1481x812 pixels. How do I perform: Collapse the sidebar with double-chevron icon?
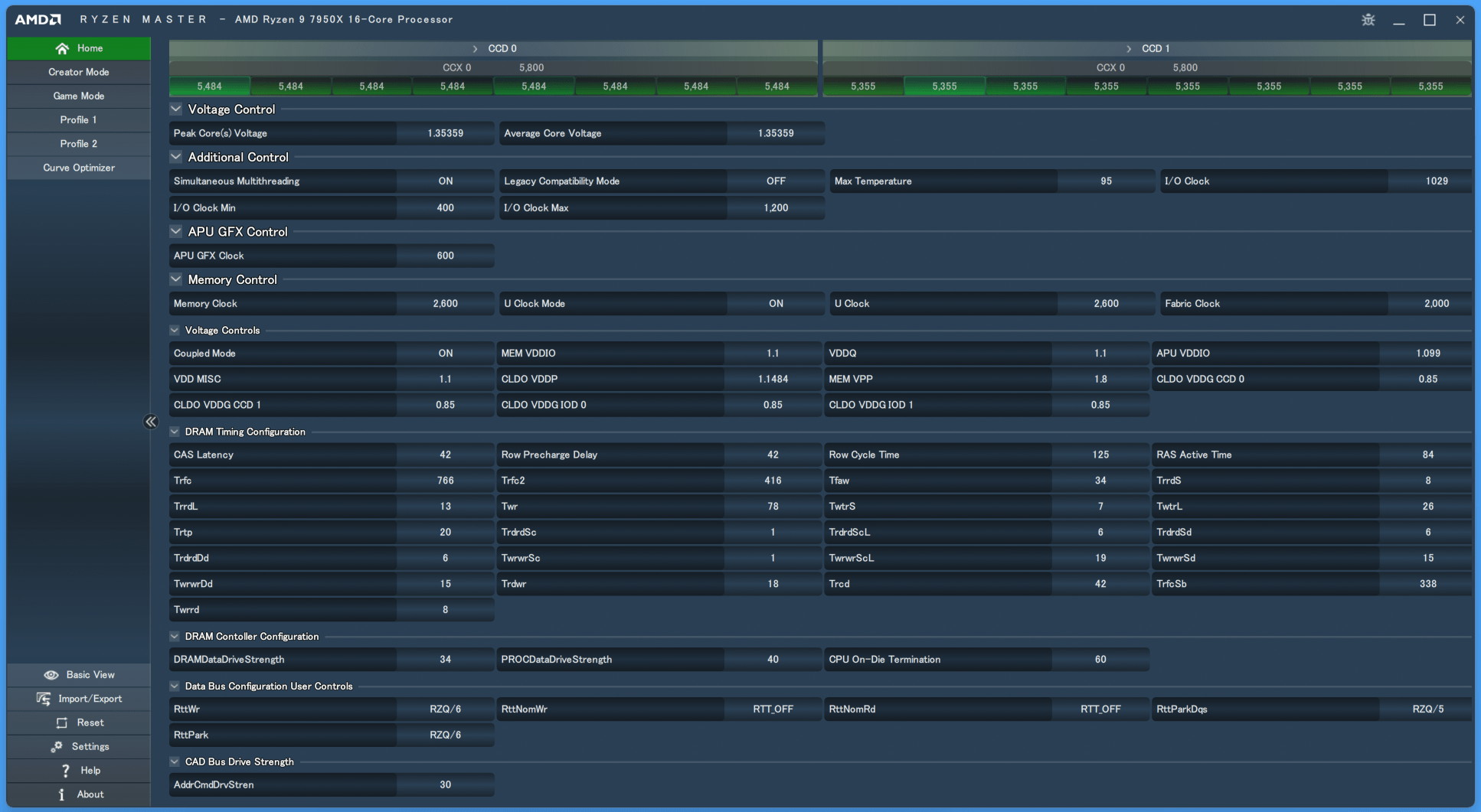click(151, 422)
